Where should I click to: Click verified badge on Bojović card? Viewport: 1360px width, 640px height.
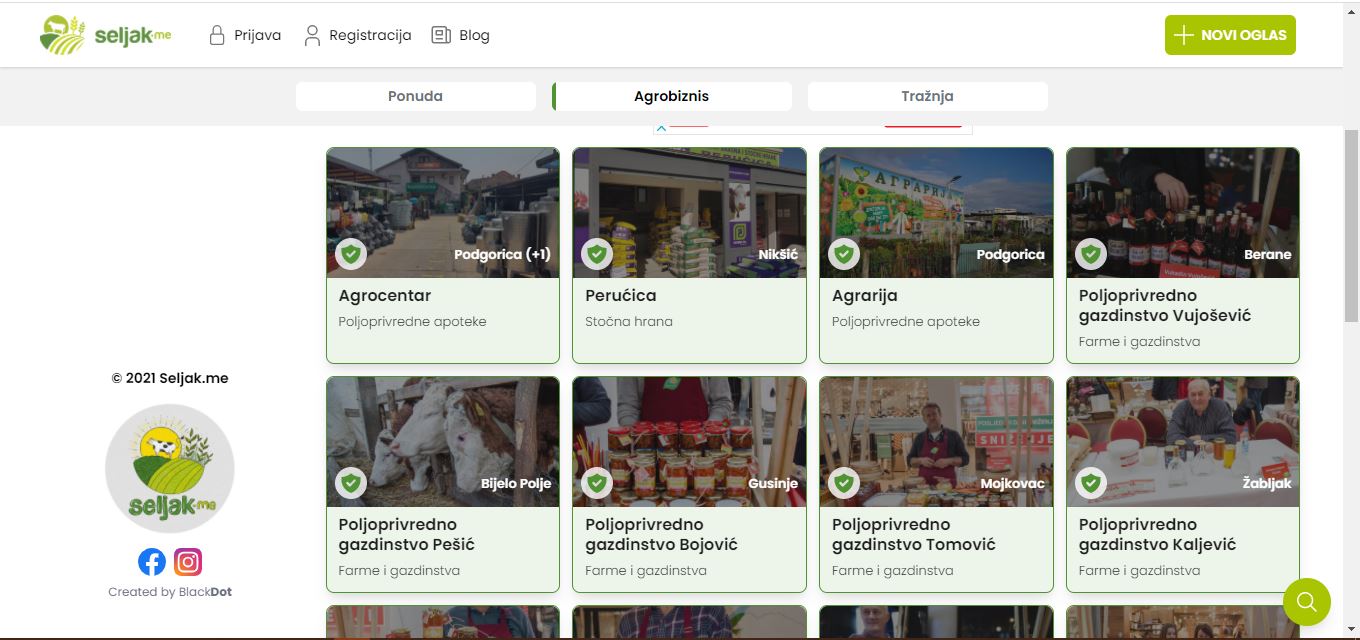[597, 483]
